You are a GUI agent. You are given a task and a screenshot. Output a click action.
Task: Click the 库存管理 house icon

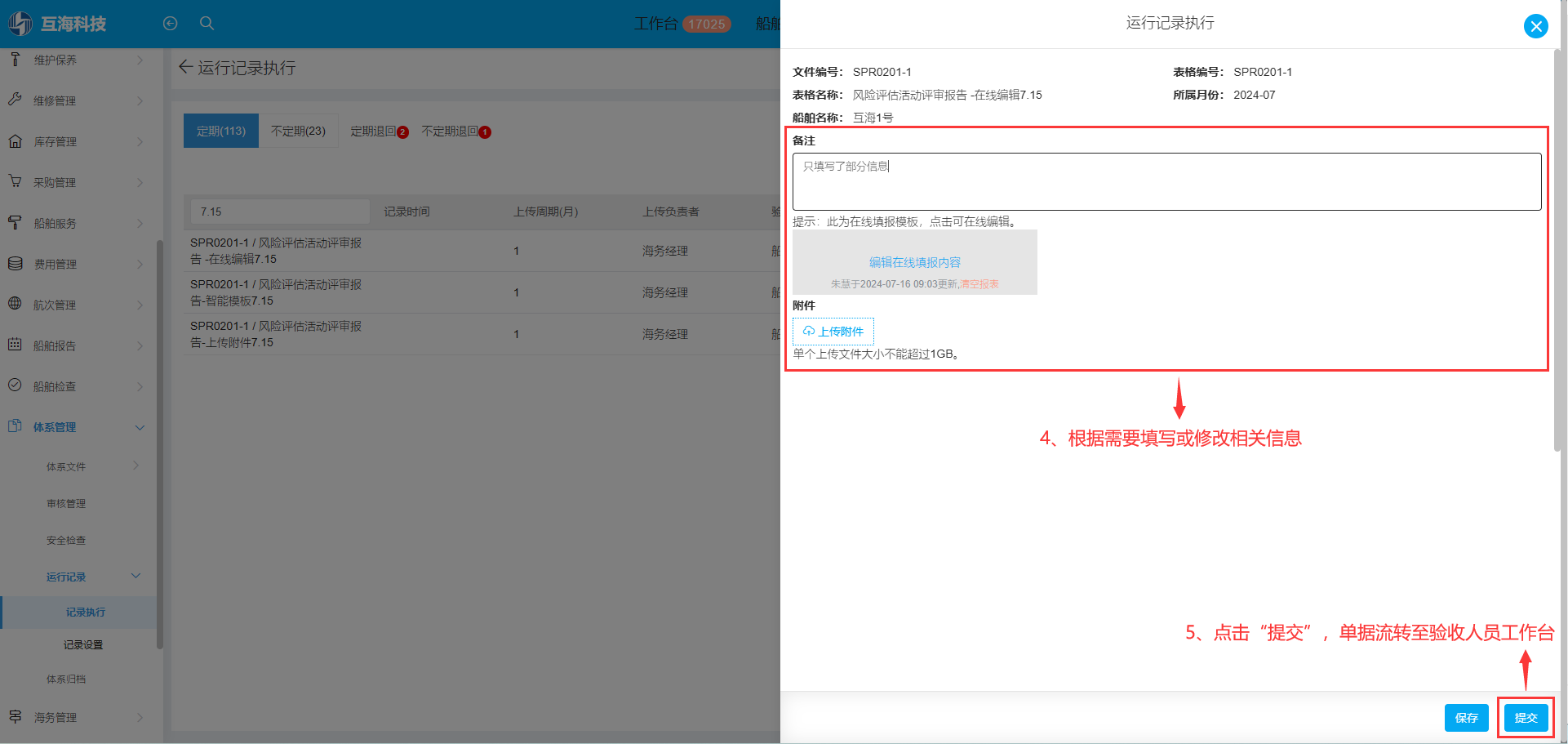point(15,141)
